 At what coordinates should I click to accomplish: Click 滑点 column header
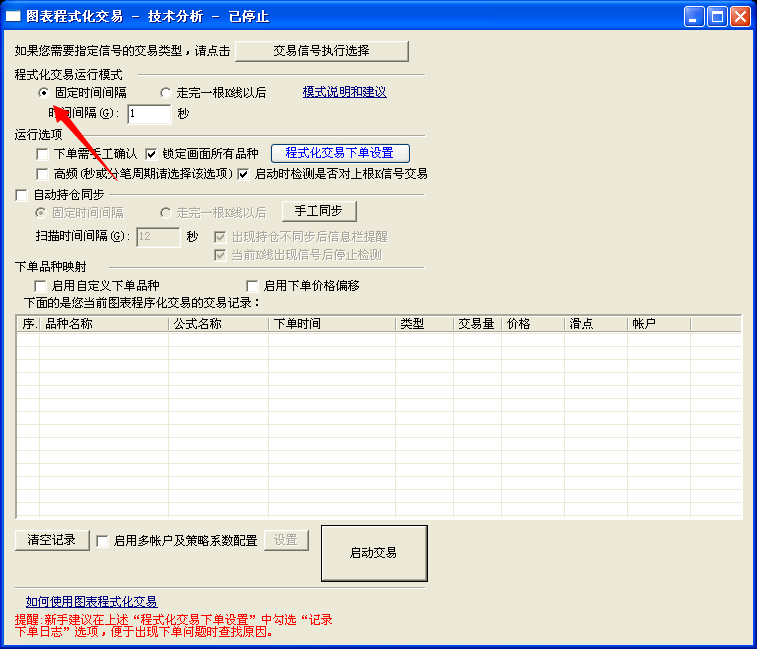(596, 324)
